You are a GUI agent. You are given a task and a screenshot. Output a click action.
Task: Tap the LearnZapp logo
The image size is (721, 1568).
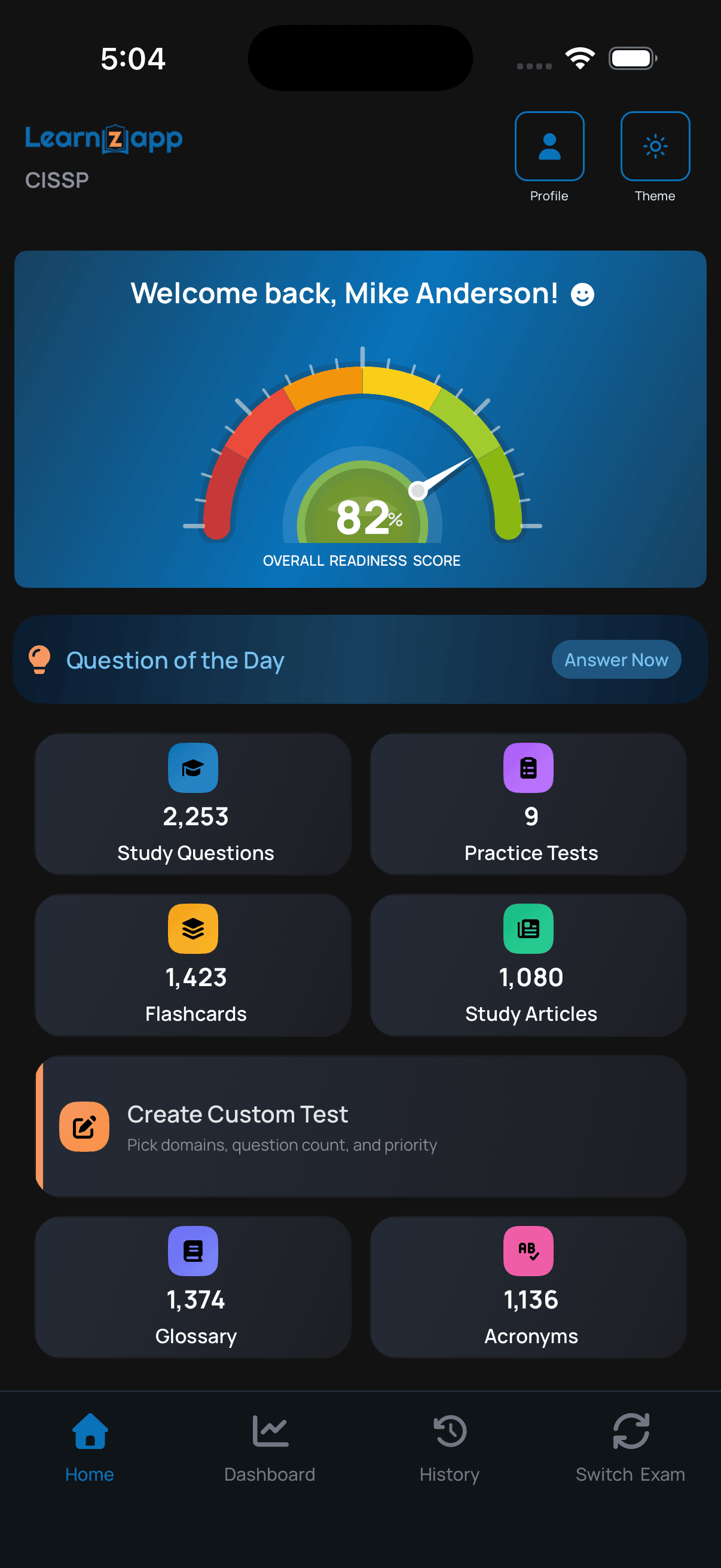(103, 139)
